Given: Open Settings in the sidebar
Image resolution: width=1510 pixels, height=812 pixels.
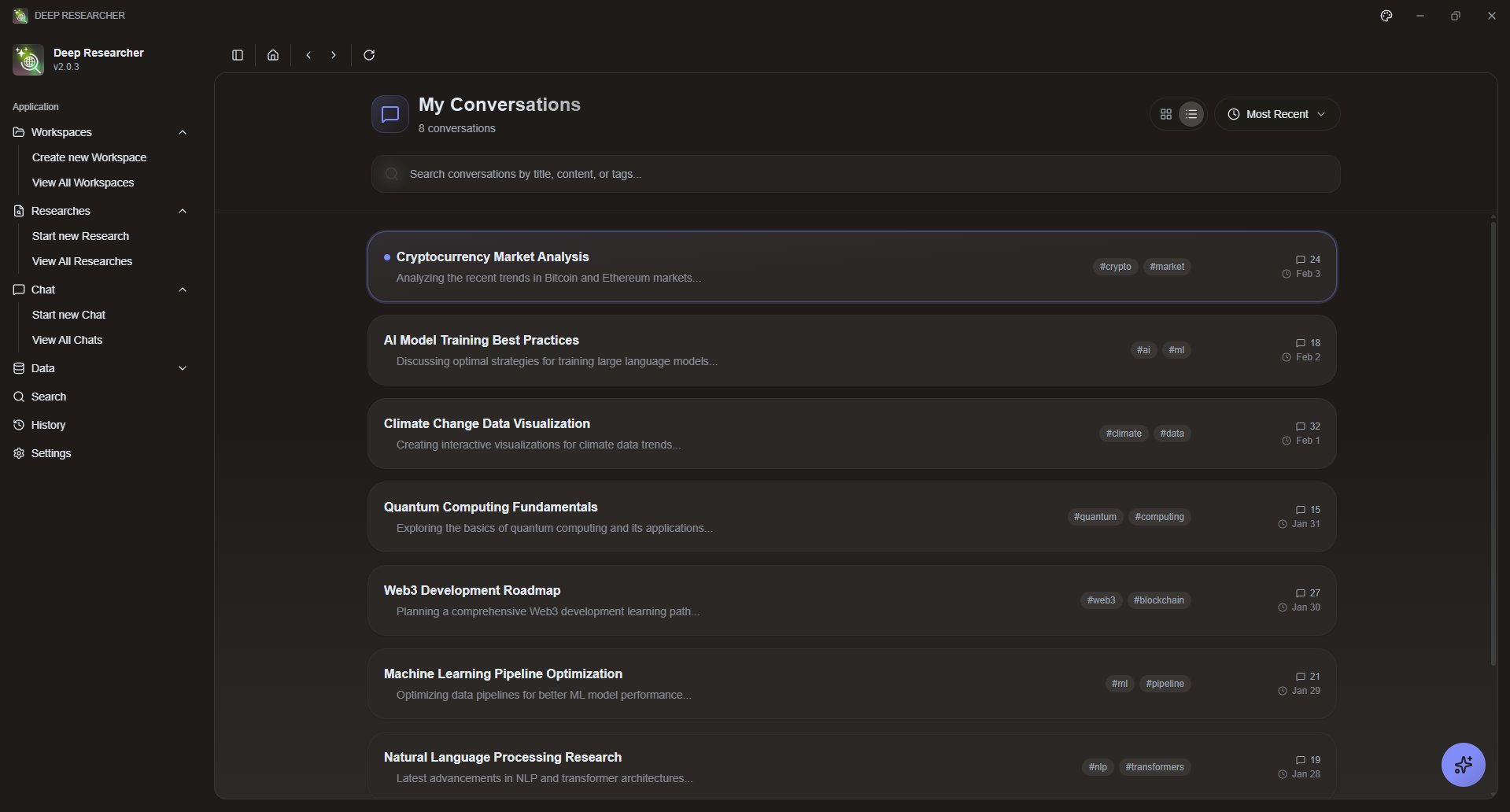Looking at the screenshot, I should 51,453.
